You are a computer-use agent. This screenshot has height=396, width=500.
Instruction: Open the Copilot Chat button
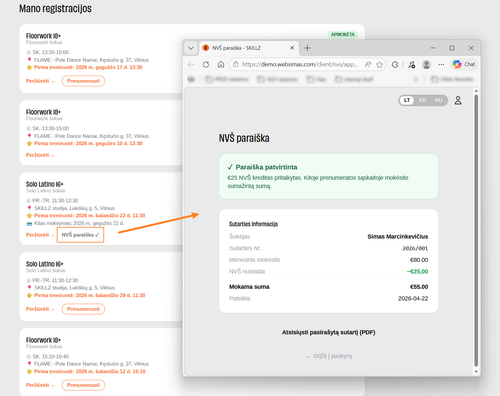point(464,64)
